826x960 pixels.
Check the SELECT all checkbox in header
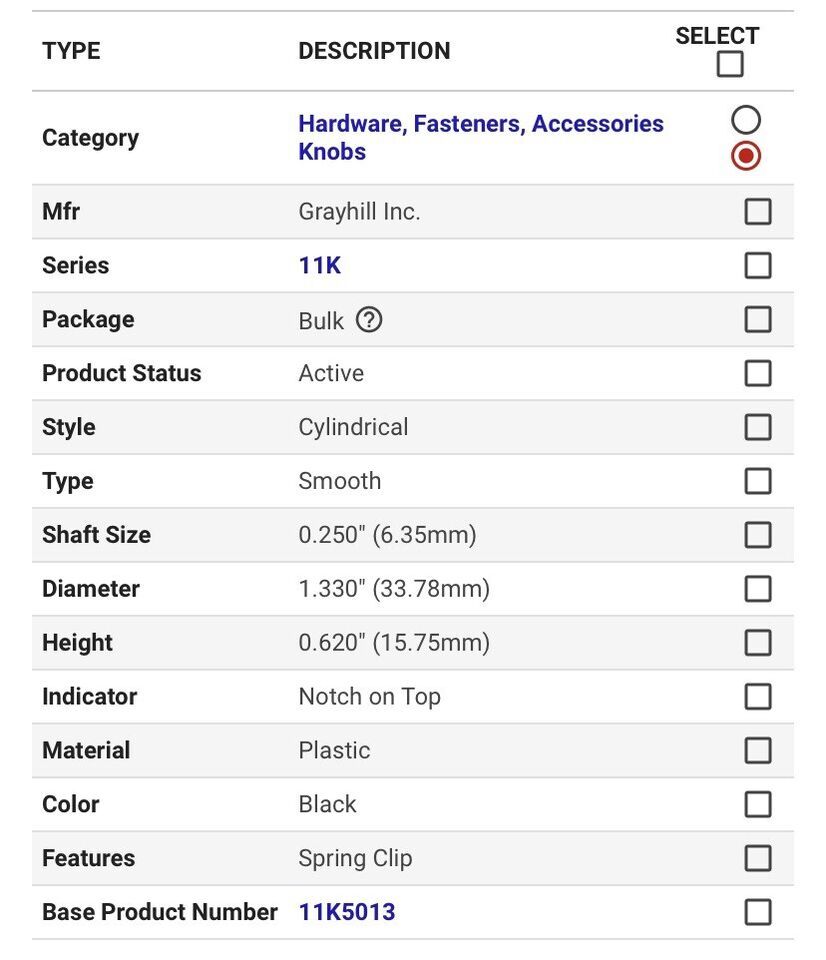pyautogui.click(x=730, y=64)
